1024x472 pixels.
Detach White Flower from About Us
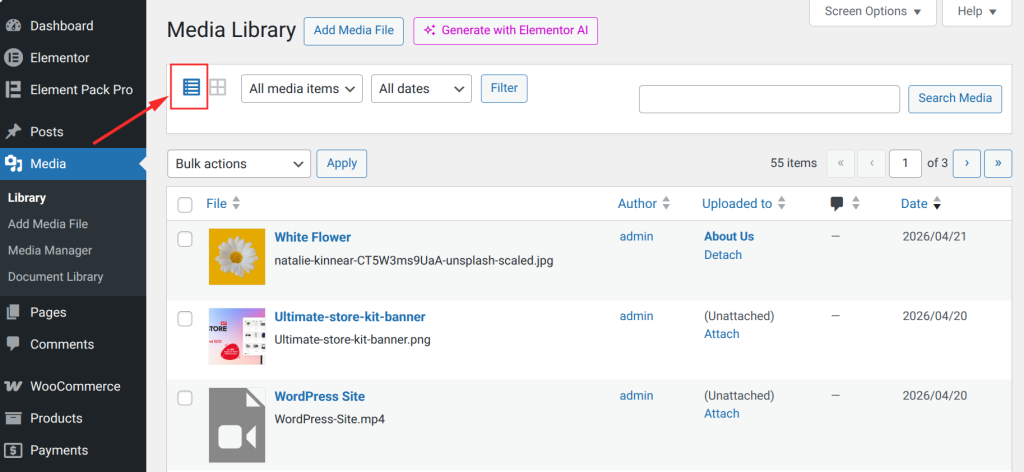(x=723, y=255)
